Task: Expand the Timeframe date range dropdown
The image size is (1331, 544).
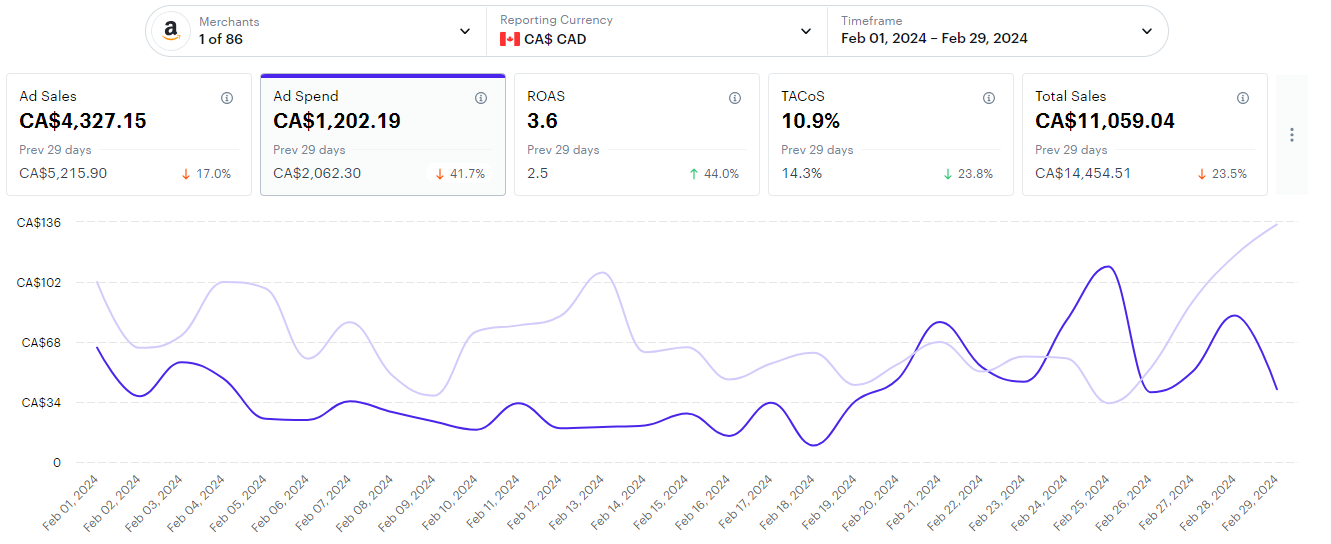Action: 1147,31
